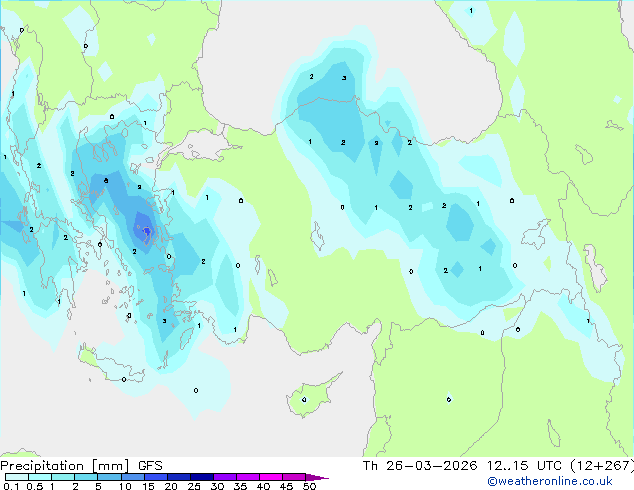This screenshot has width=634, height=490.
Task: Click the 0.1–0.5 mm legend color swatch
Action: point(17,477)
